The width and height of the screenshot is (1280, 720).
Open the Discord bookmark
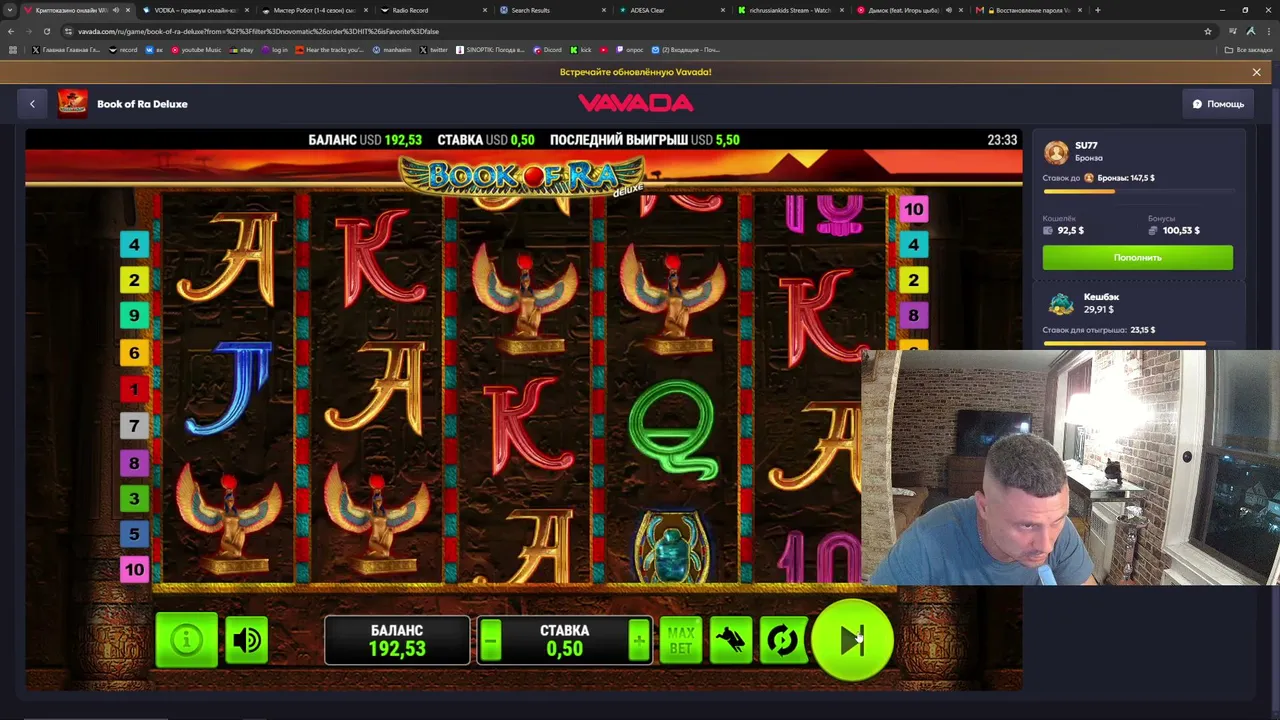547,49
